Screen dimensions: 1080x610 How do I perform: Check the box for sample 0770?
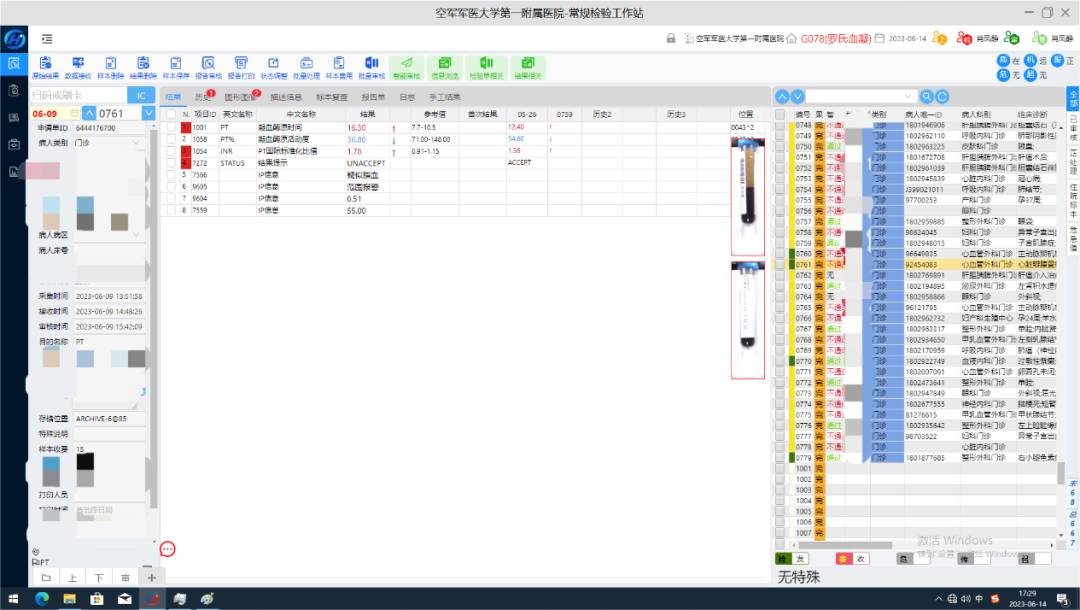pyautogui.click(x=780, y=361)
